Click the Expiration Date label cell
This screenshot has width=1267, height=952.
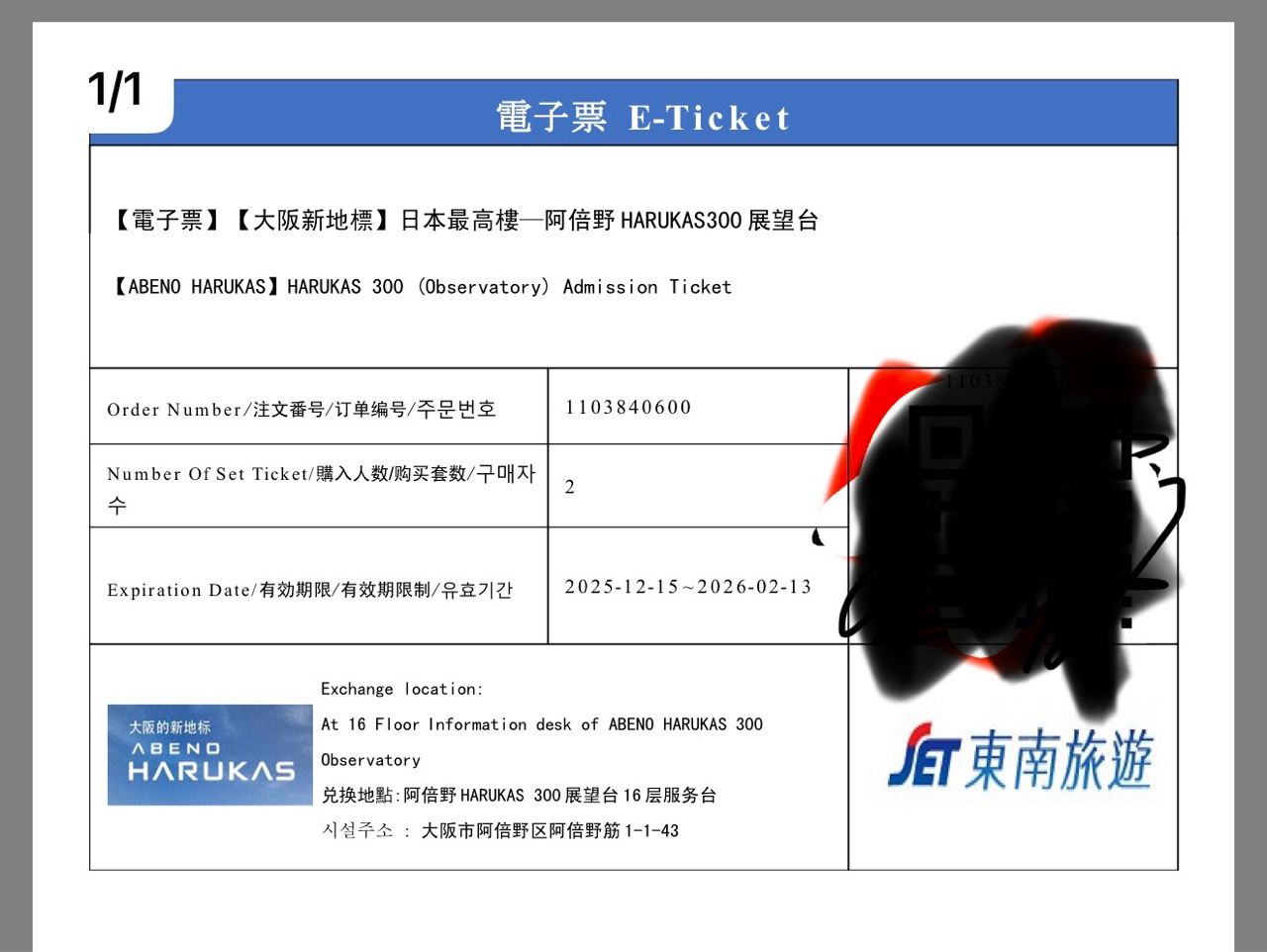tap(319, 586)
